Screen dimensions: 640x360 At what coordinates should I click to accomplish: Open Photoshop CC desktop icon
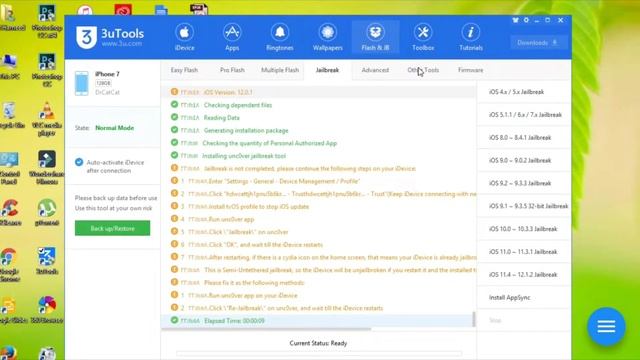[47, 69]
